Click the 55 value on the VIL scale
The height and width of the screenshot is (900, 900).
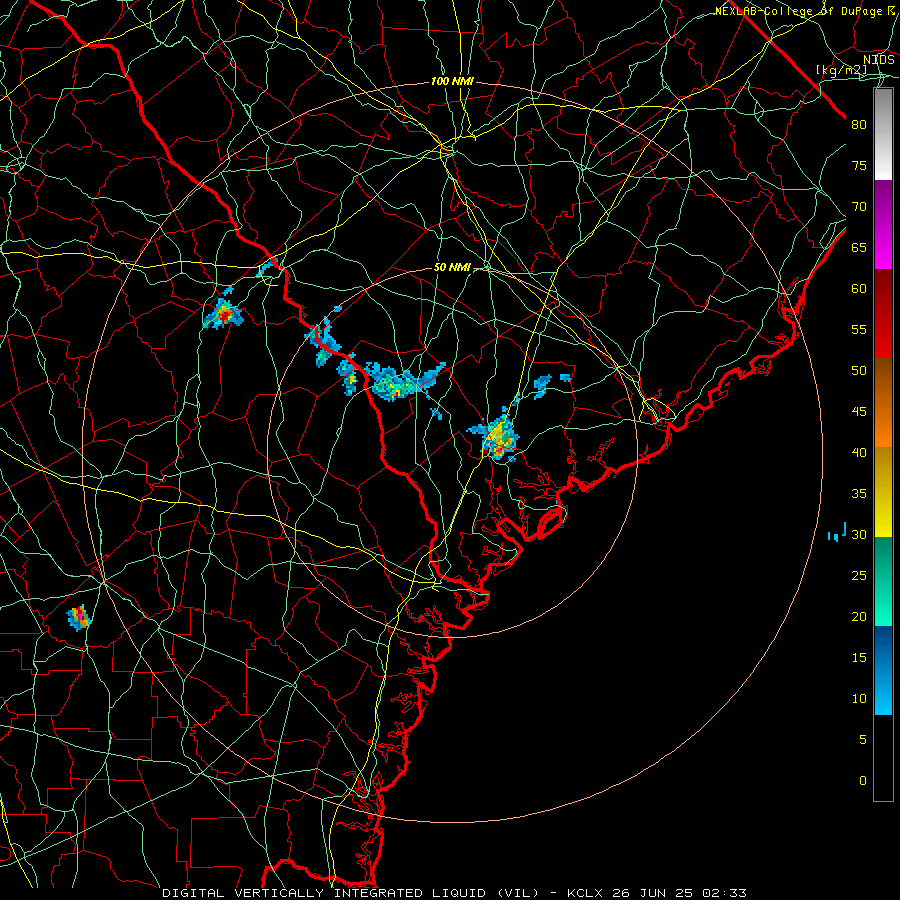pos(859,329)
